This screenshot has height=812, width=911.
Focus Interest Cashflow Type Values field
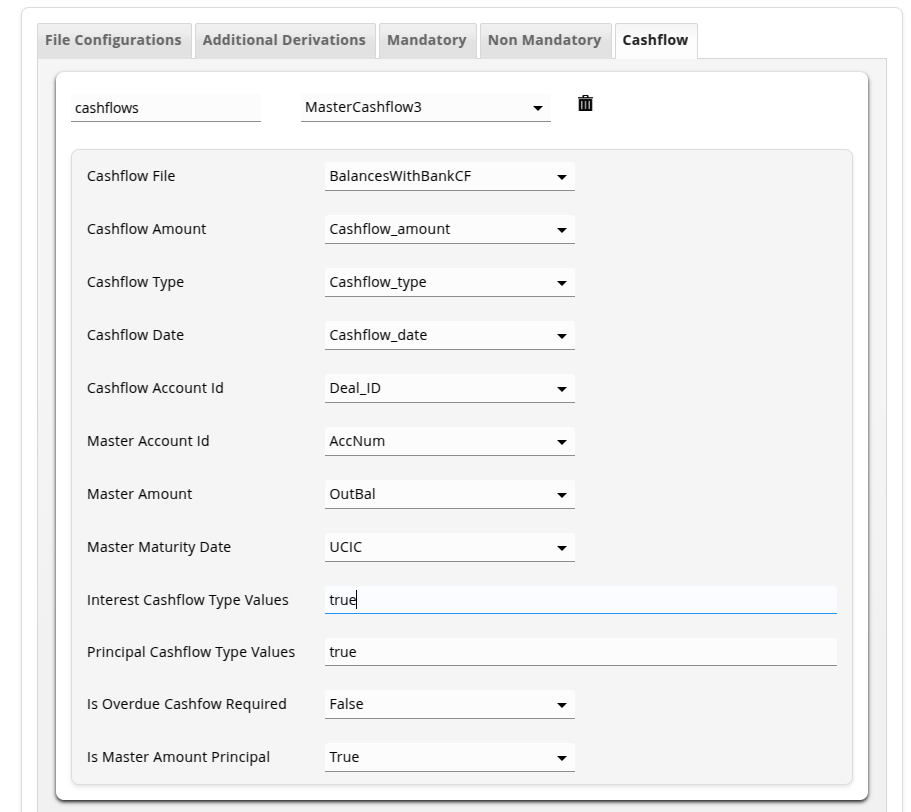click(580, 600)
